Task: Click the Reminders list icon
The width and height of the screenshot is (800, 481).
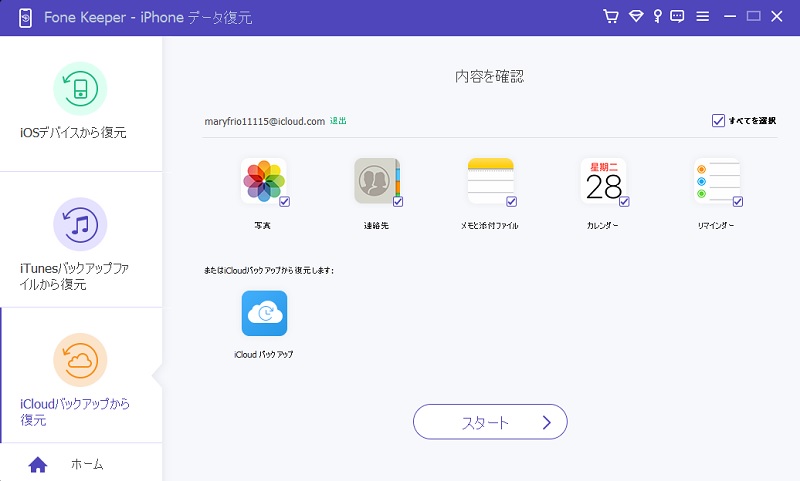Action: coord(717,181)
